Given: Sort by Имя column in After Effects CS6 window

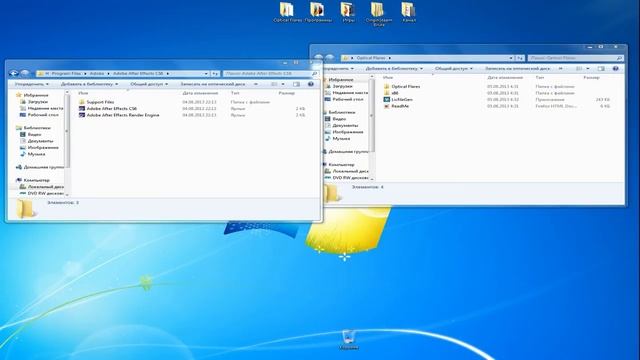Looking at the screenshot, I should click(x=83, y=93).
